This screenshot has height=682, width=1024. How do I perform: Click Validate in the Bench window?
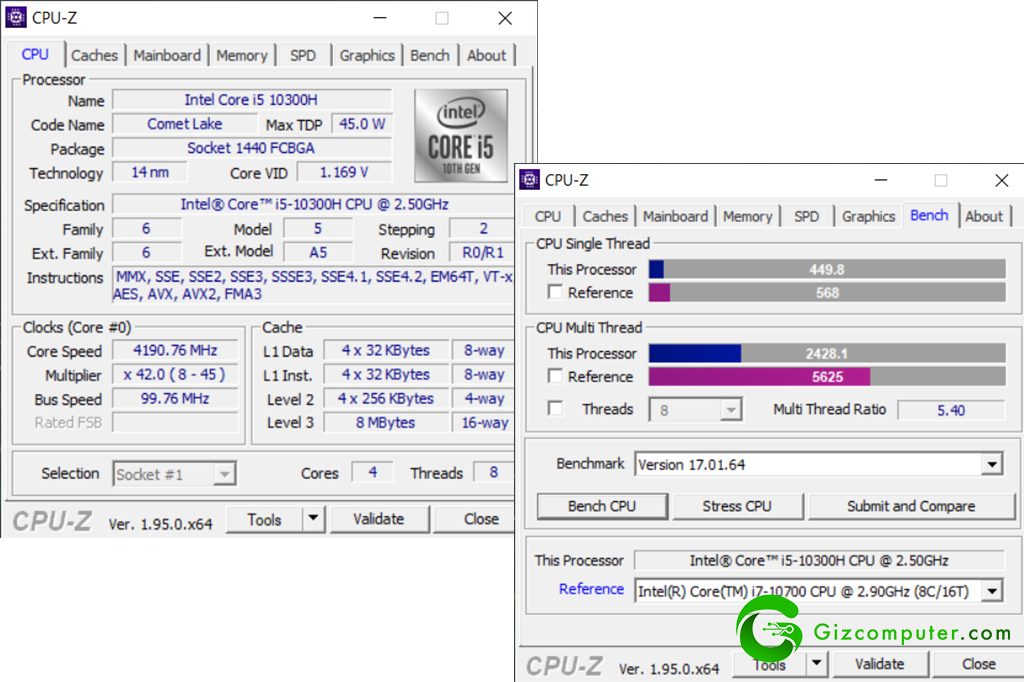pos(880,664)
